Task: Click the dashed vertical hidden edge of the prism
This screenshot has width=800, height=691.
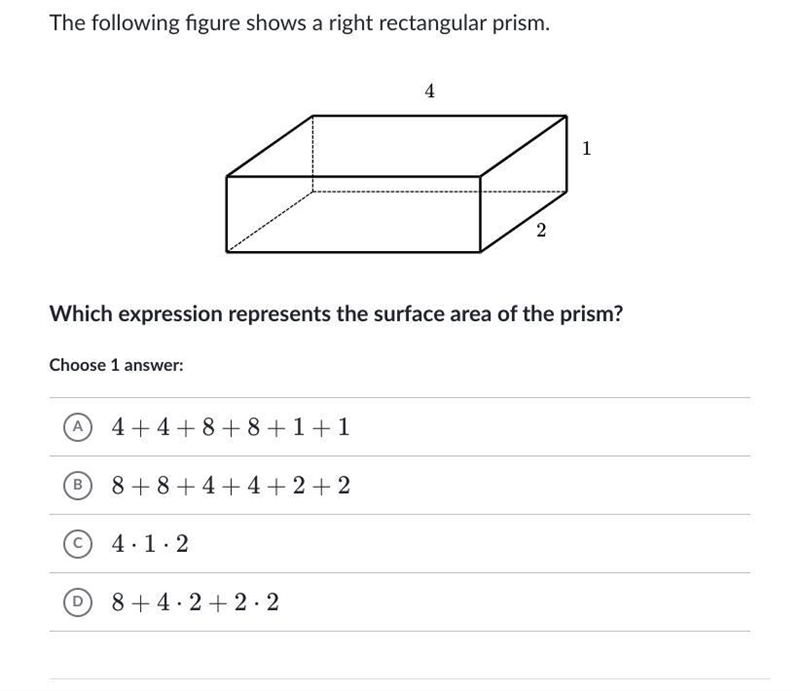Action: pyautogui.click(x=312, y=154)
